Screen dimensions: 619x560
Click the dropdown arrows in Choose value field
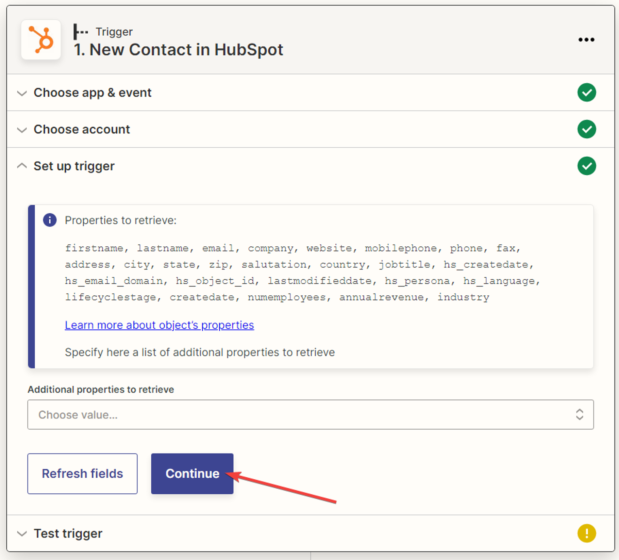click(x=579, y=414)
